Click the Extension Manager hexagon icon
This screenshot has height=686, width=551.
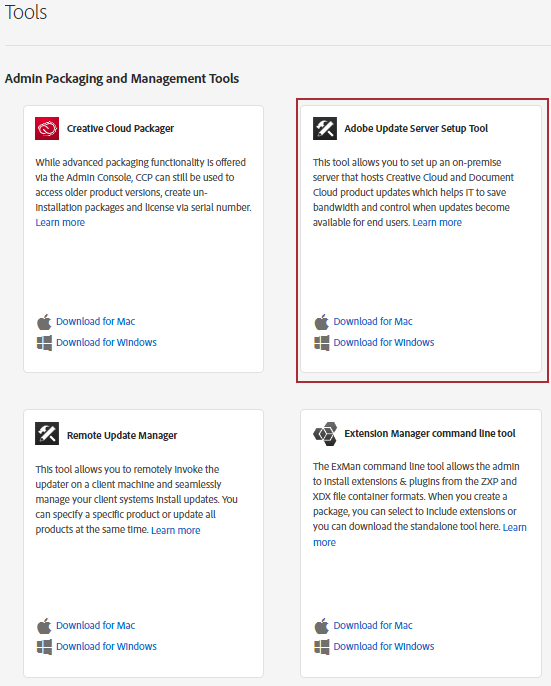point(325,434)
